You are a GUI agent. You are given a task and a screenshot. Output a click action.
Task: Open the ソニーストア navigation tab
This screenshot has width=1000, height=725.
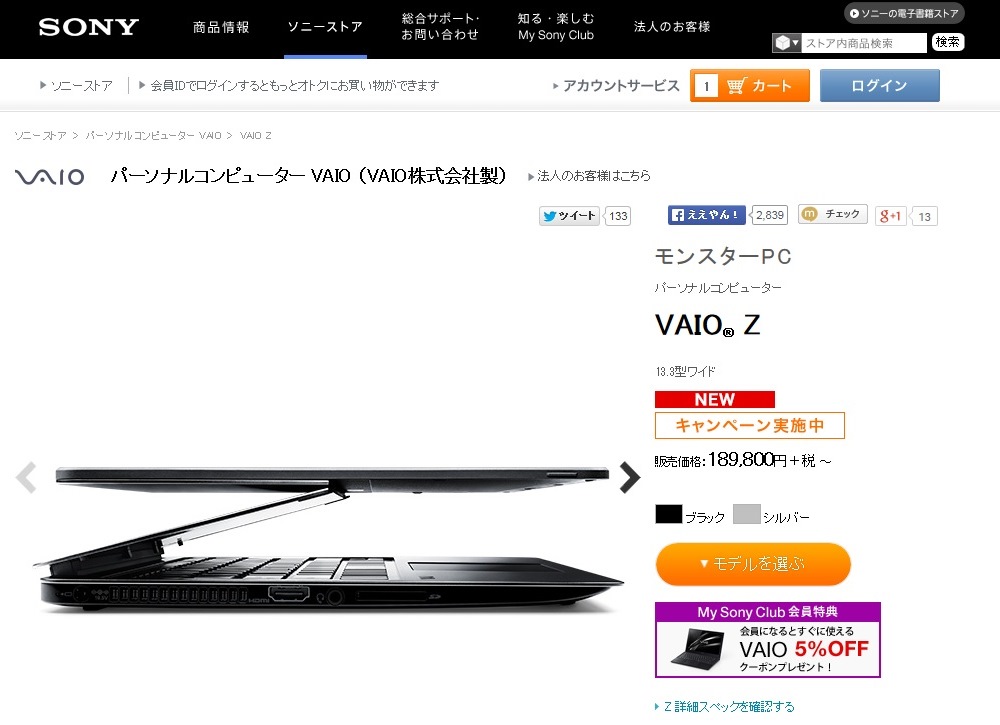[325, 27]
